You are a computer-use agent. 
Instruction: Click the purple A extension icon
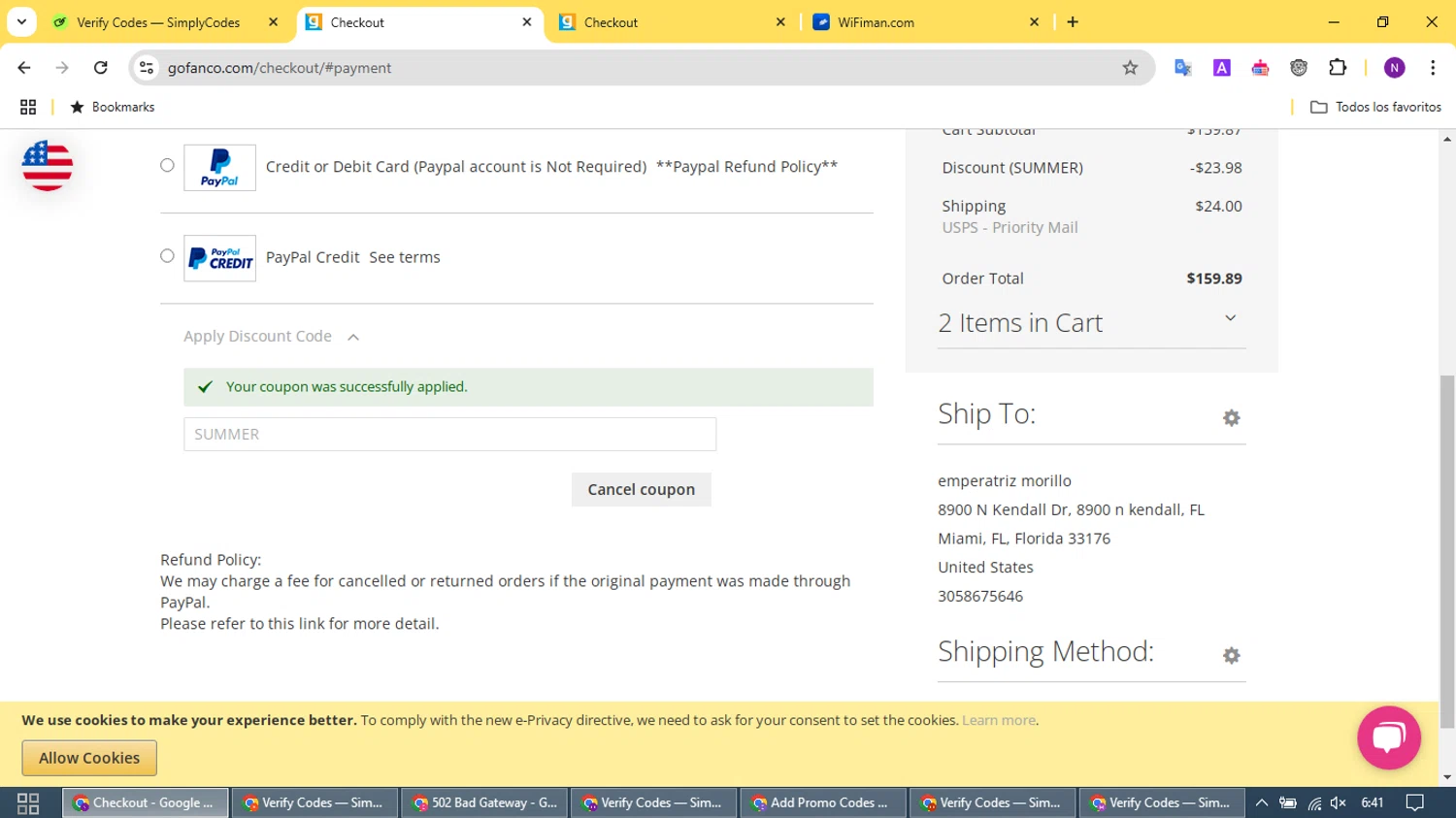coord(1221,68)
